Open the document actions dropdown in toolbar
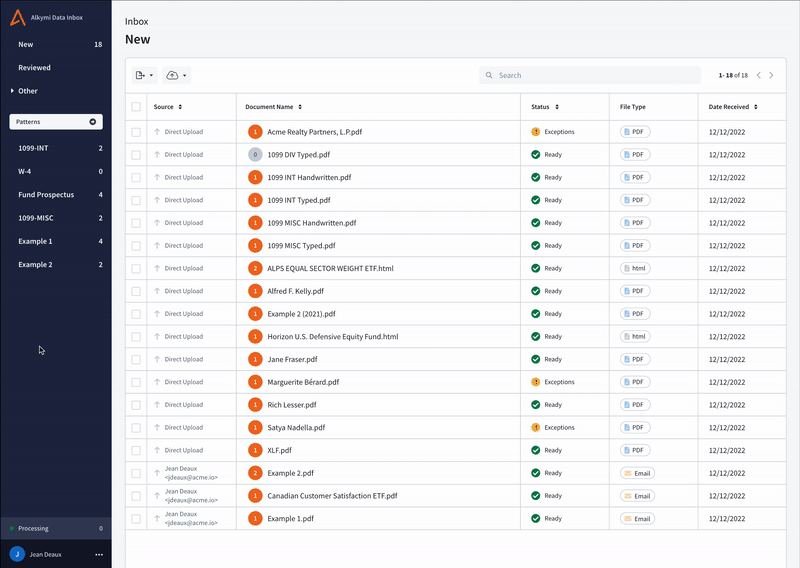Screen dimensions: 800x568 tap(144, 75)
